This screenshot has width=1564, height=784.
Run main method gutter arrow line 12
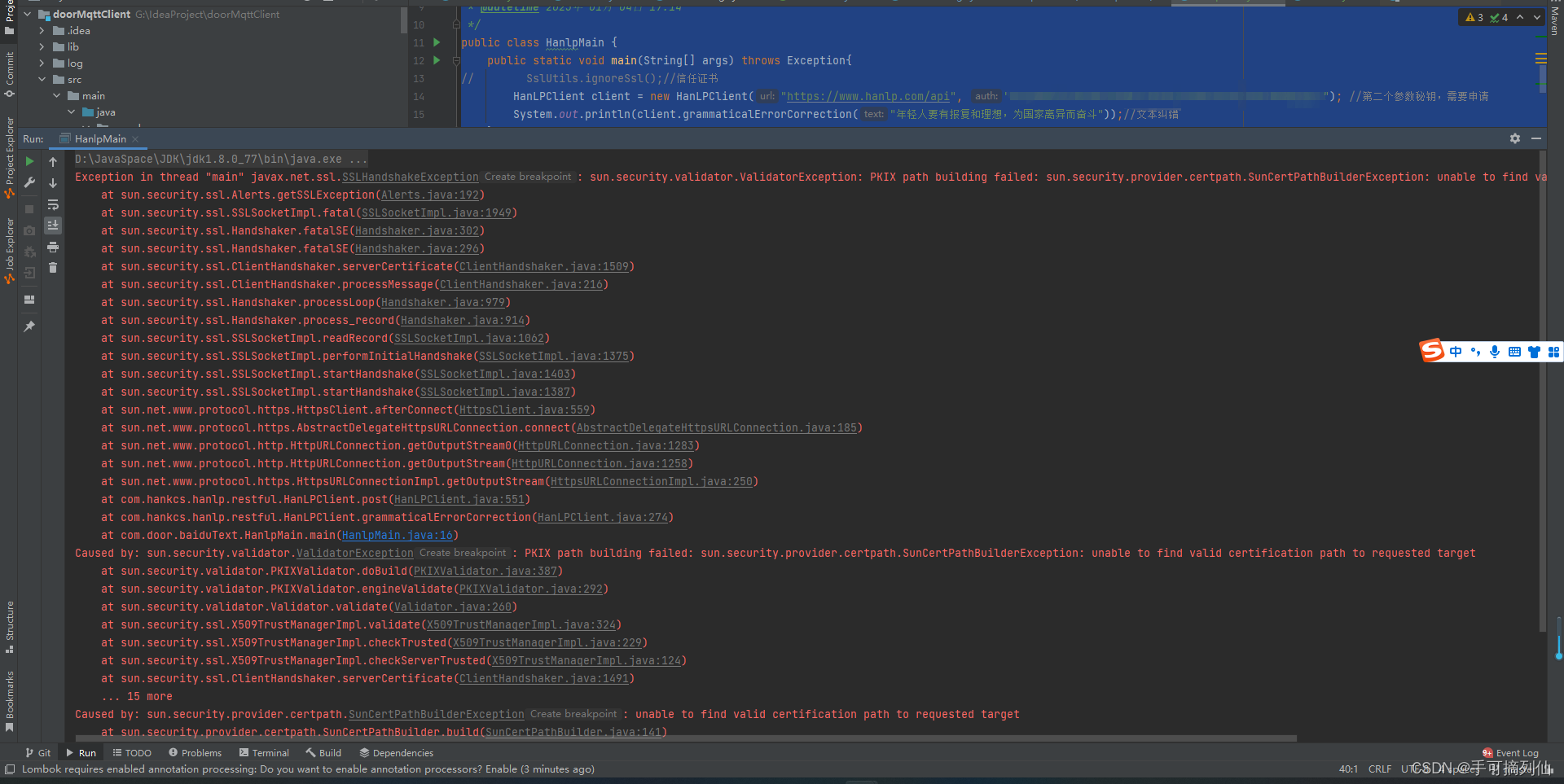click(x=437, y=60)
